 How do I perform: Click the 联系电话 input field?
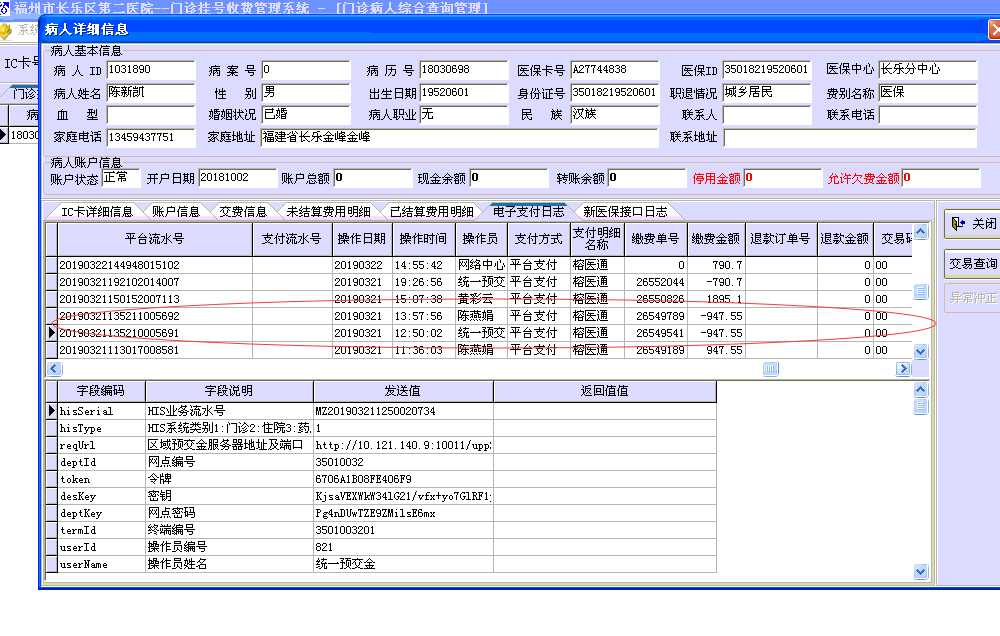[x=928, y=115]
